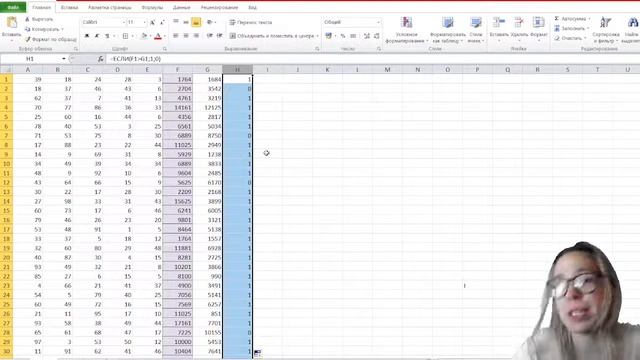Switch to the Данные tab
The width and height of the screenshot is (640, 360).
pos(181,7)
